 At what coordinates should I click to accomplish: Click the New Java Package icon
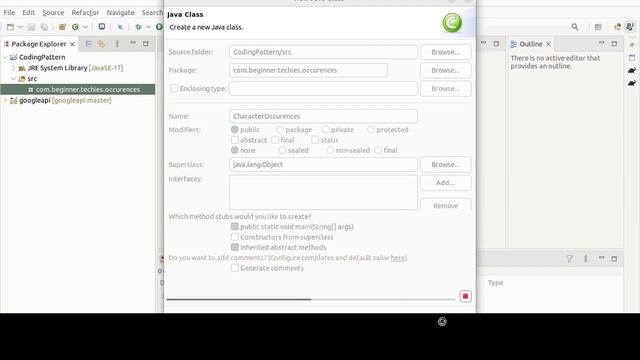coord(62,27)
